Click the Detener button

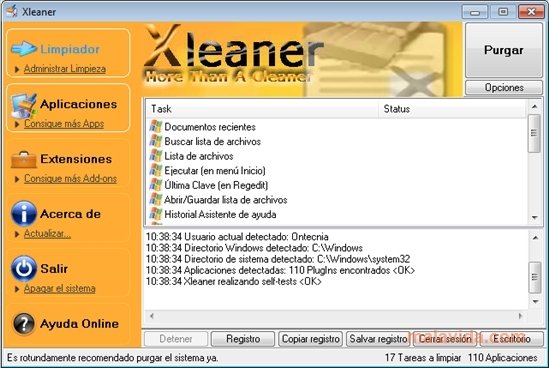pyautogui.click(x=176, y=339)
